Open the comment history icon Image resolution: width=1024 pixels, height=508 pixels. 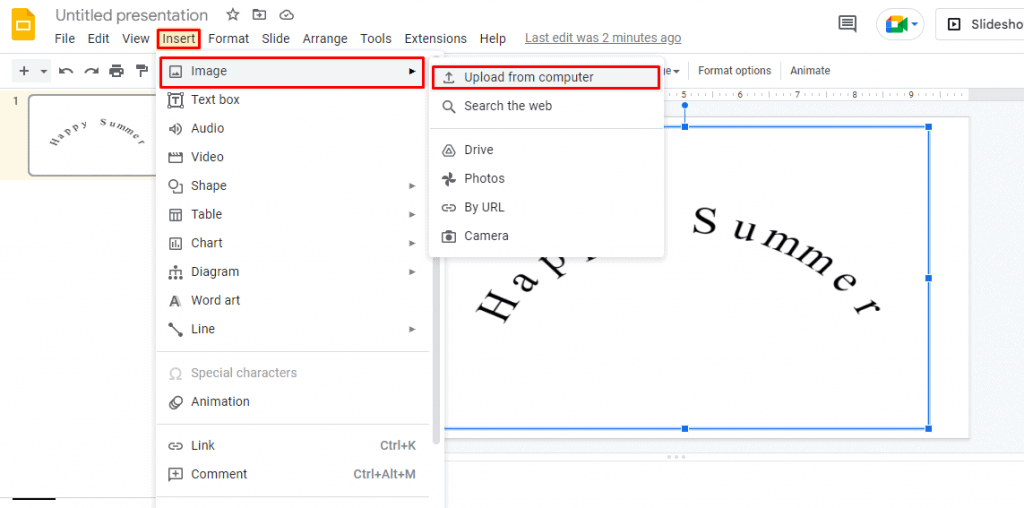coord(847,24)
